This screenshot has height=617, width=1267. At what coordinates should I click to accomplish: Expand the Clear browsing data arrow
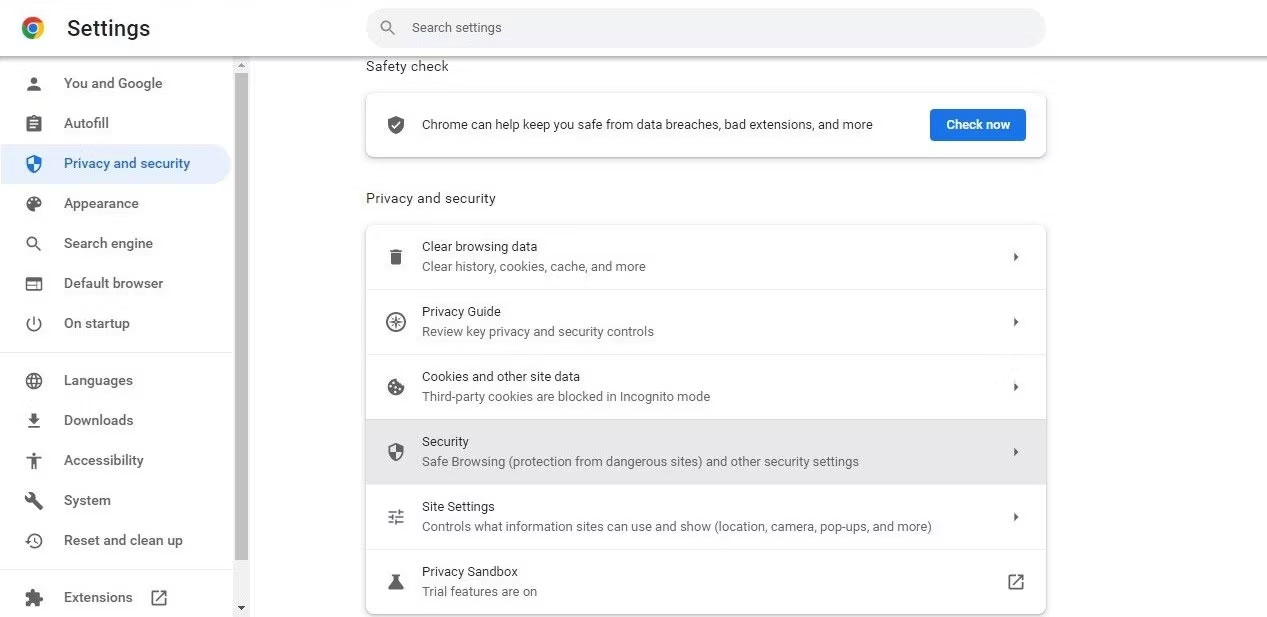click(x=1015, y=257)
